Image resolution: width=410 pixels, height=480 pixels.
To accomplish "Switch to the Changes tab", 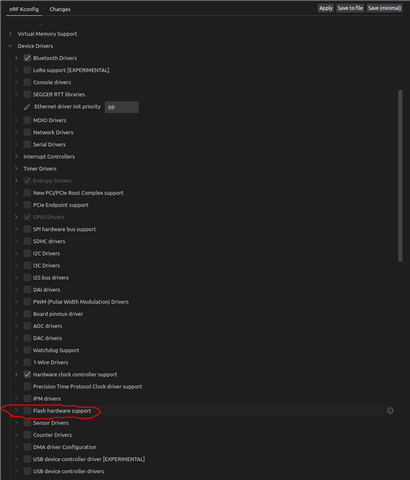I will tap(60, 9).
